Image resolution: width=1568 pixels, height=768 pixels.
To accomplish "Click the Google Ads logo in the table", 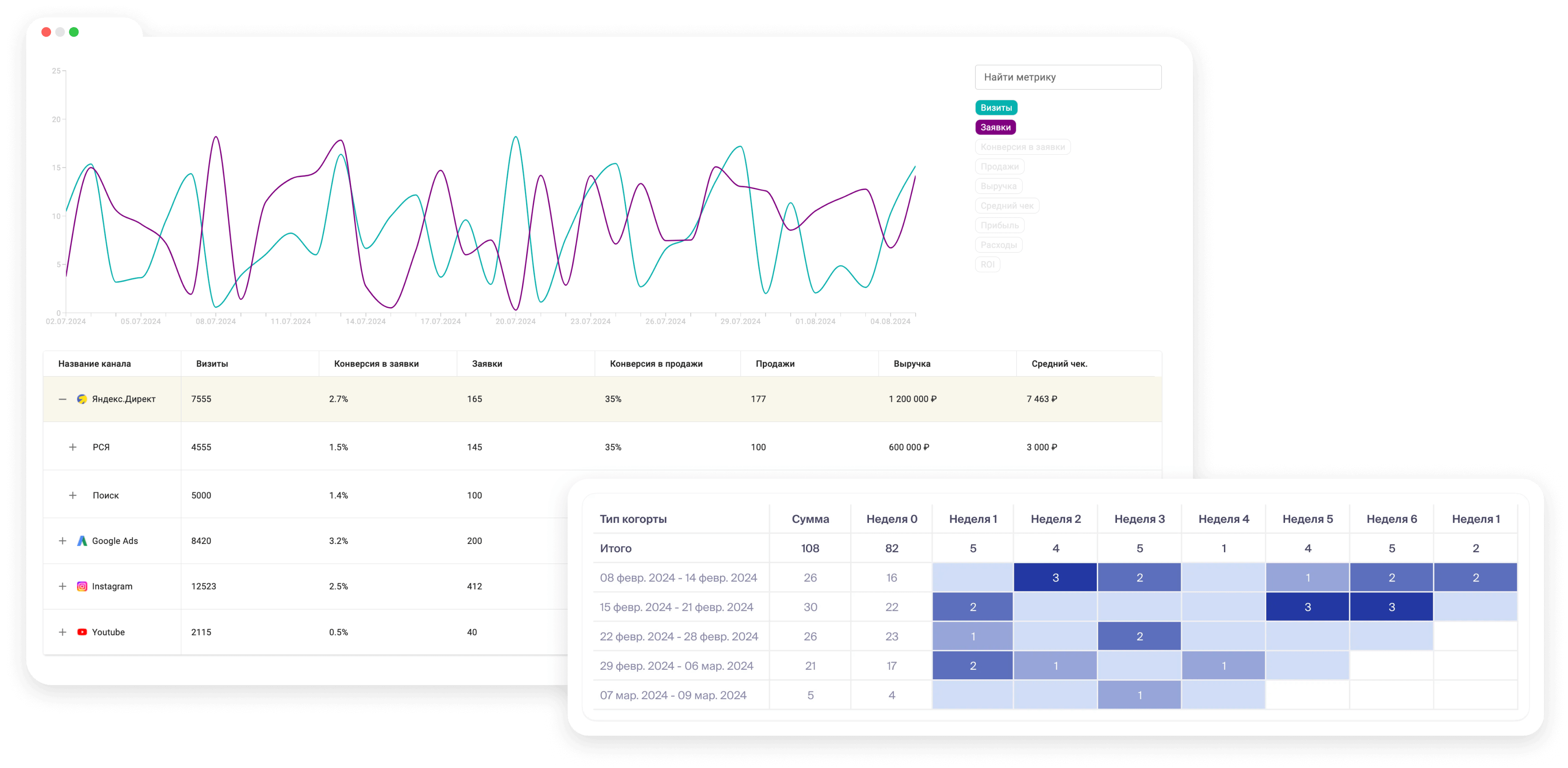I will click(x=82, y=540).
